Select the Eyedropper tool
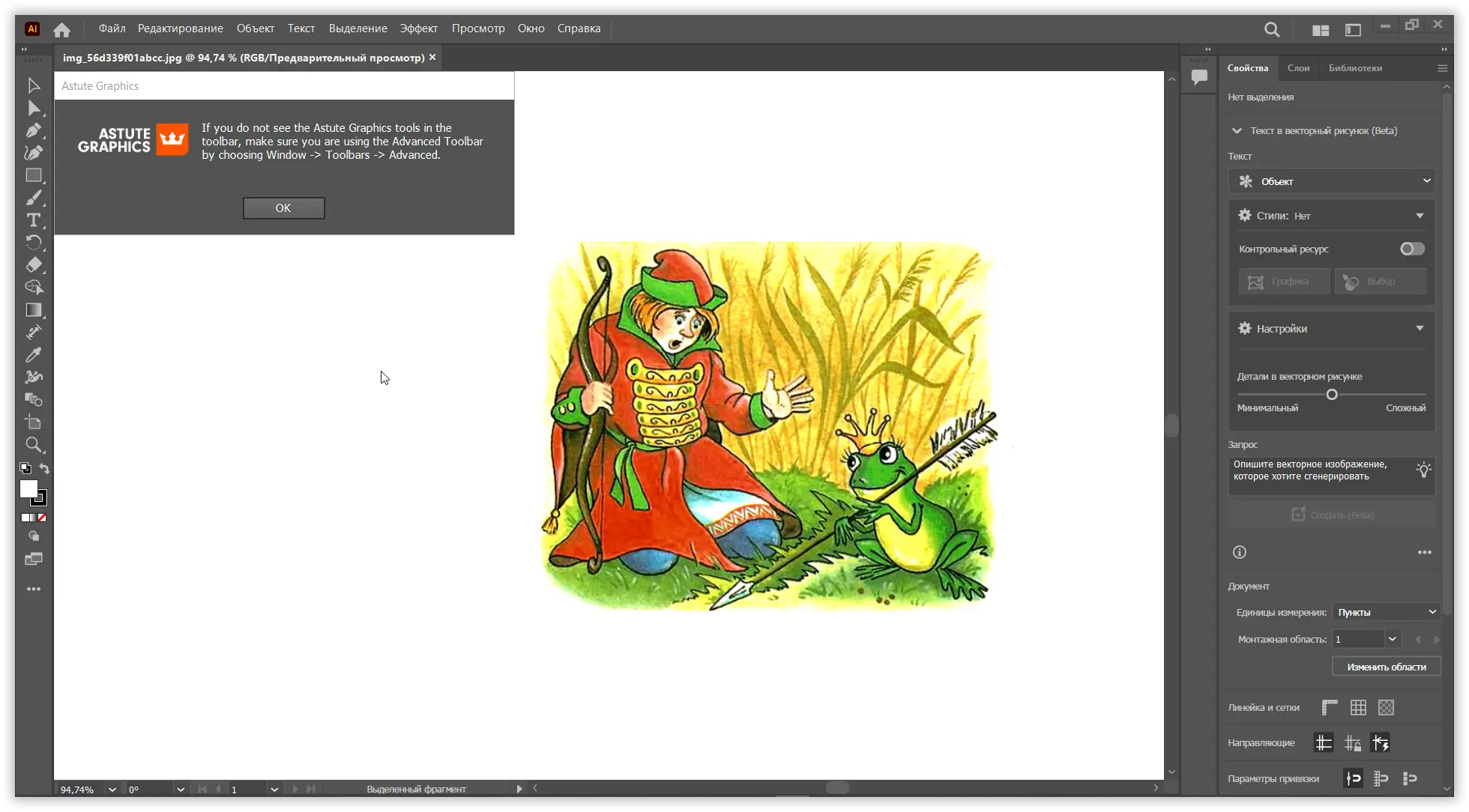The width and height of the screenshot is (1469, 812). pyautogui.click(x=33, y=355)
